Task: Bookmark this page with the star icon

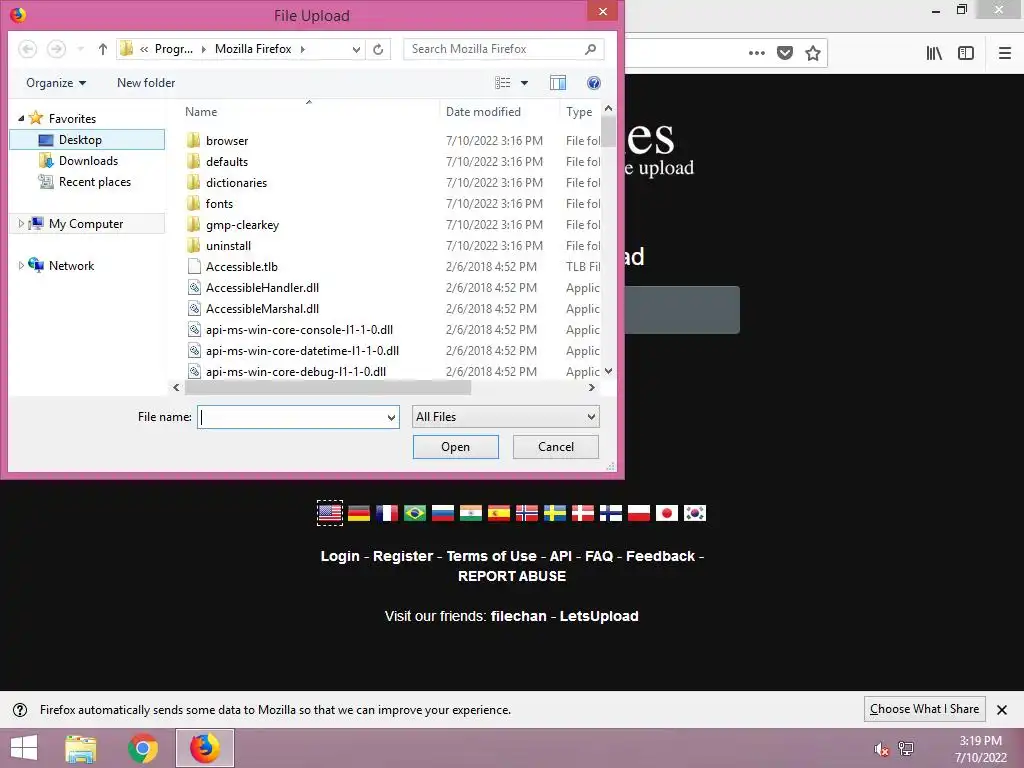Action: tap(813, 53)
